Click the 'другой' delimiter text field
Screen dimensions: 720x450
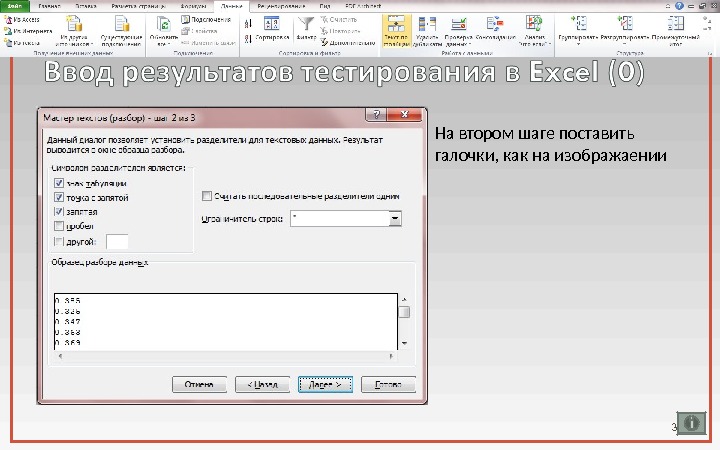[x=117, y=242]
